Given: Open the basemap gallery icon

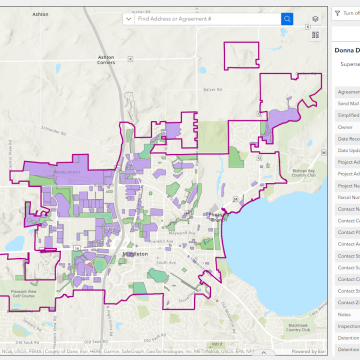Looking at the screenshot, I should pos(315,35).
